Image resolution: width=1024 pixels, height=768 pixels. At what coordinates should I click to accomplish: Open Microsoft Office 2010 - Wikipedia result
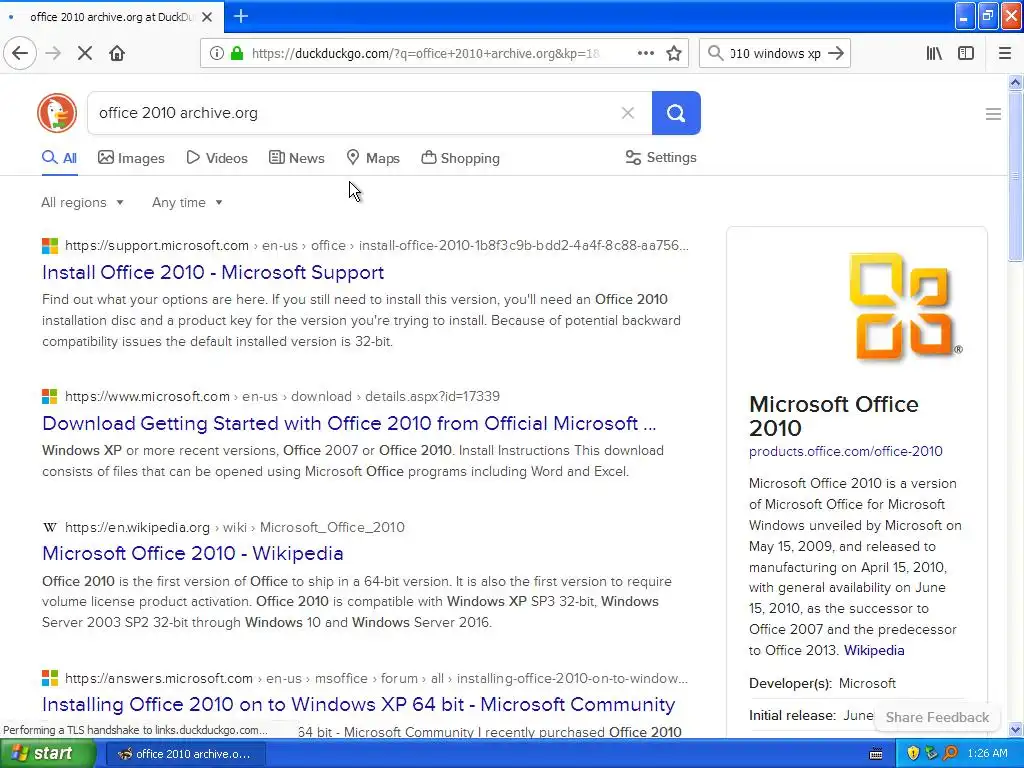click(193, 553)
